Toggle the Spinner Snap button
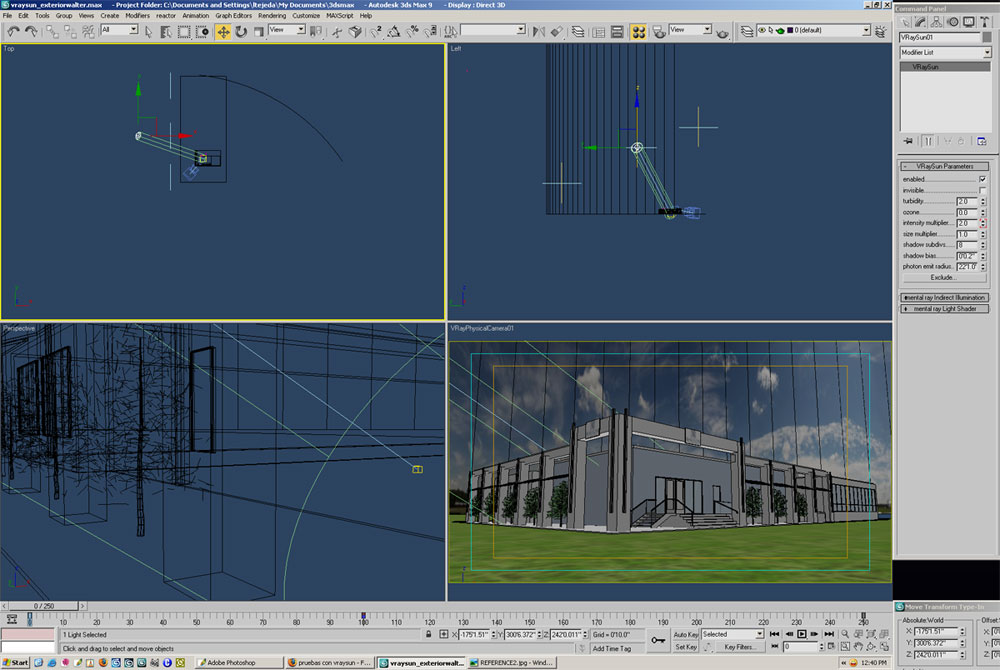 (x=431, y=31)
